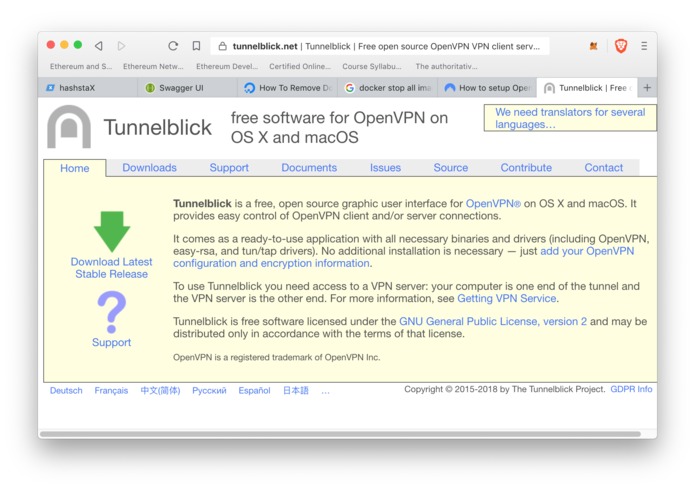Screen dimensions: 695x494
Task: Go back with the browser back arrow
Action: [99, 46]
